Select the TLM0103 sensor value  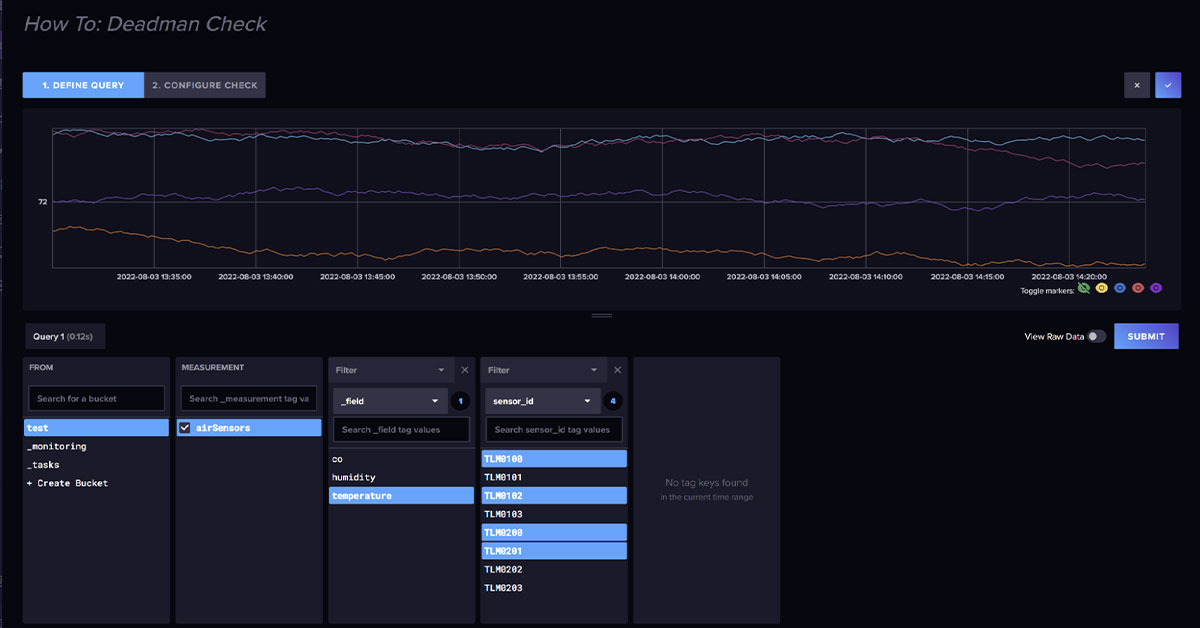tap(554, 513)
